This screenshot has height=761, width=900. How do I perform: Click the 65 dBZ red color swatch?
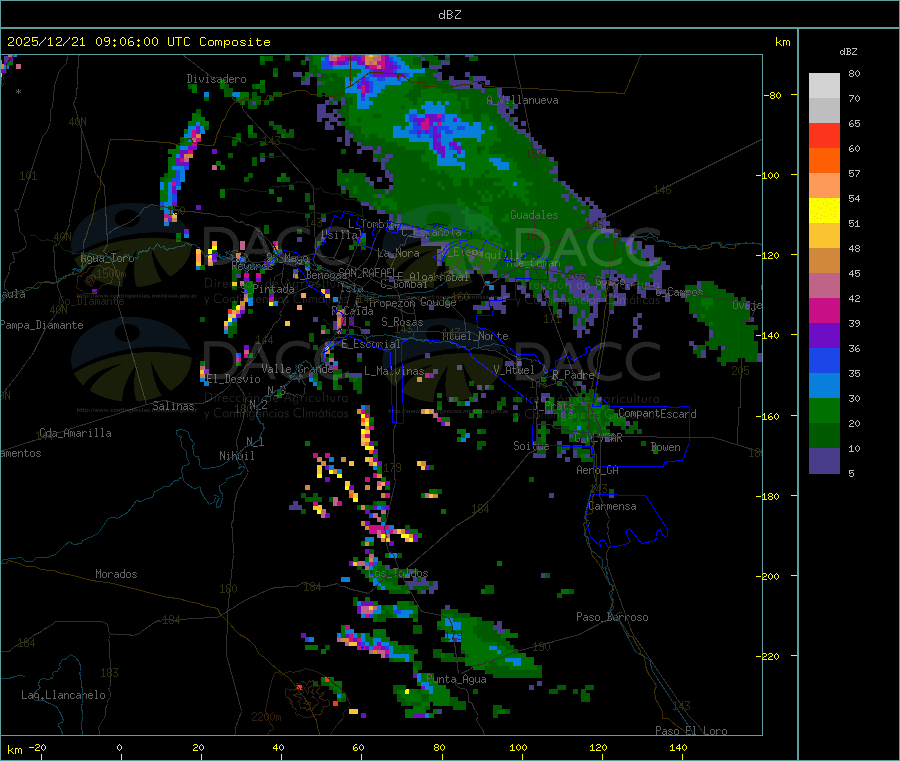pyautogui.click(x=824, y=135)
